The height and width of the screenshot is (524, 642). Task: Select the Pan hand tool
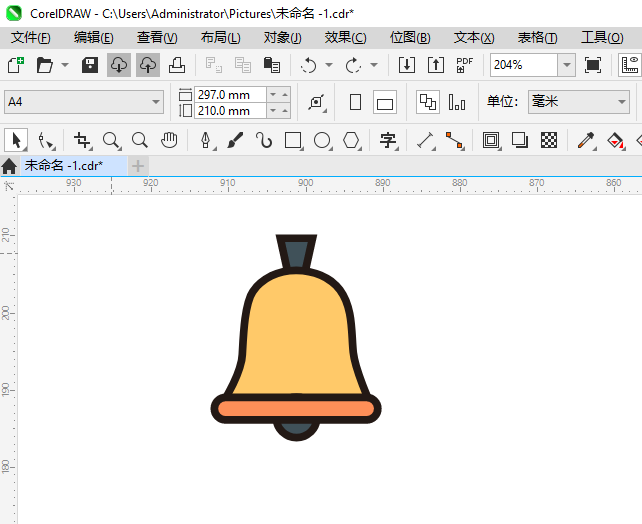pos(169,140)
